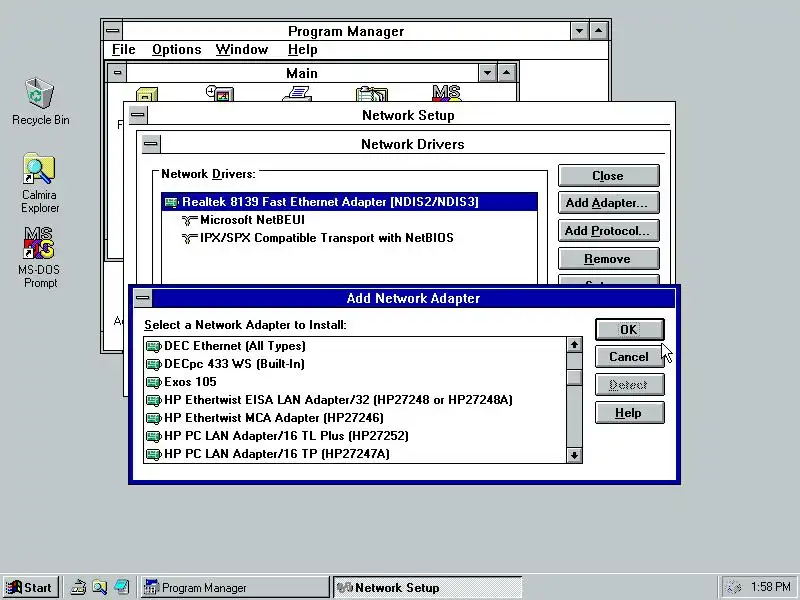Open Program Manager control menu box
This screenshot has width=800, height=600.
click(x=113, y=31)
